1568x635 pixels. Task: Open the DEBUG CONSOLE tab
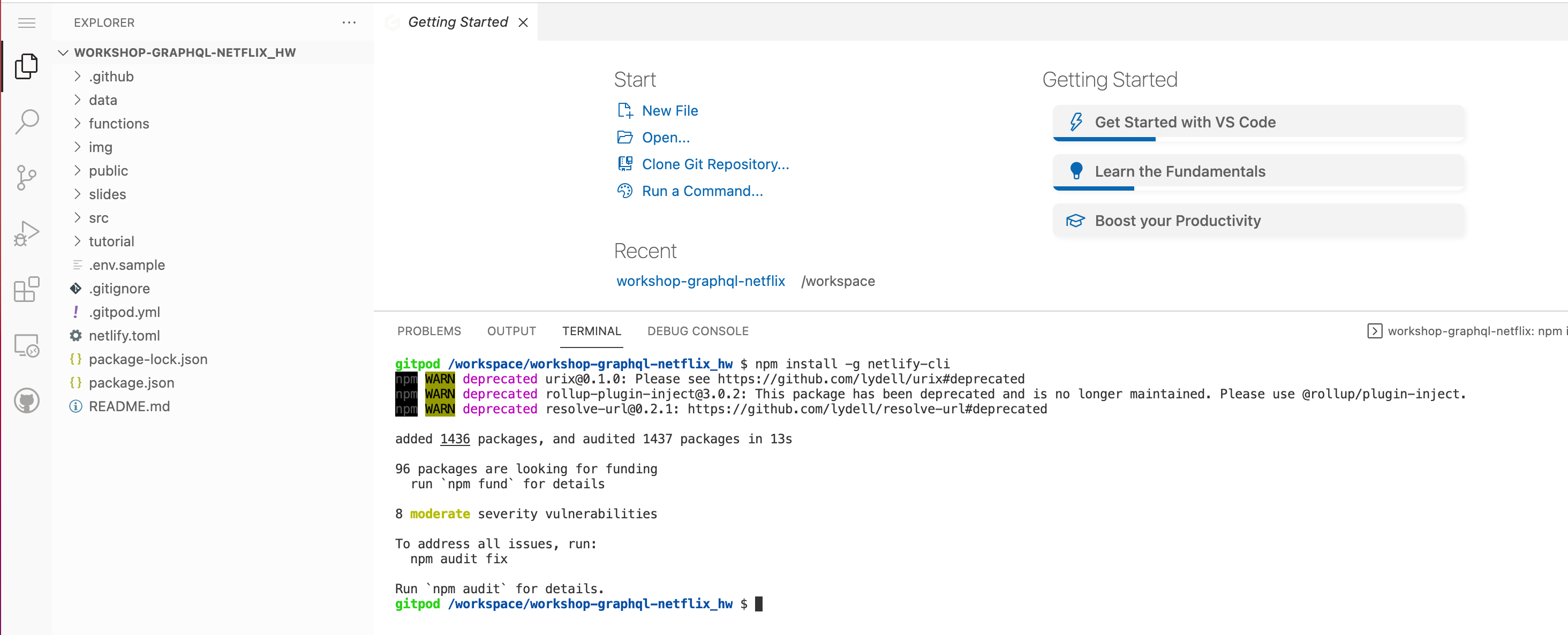coord(698,330)
